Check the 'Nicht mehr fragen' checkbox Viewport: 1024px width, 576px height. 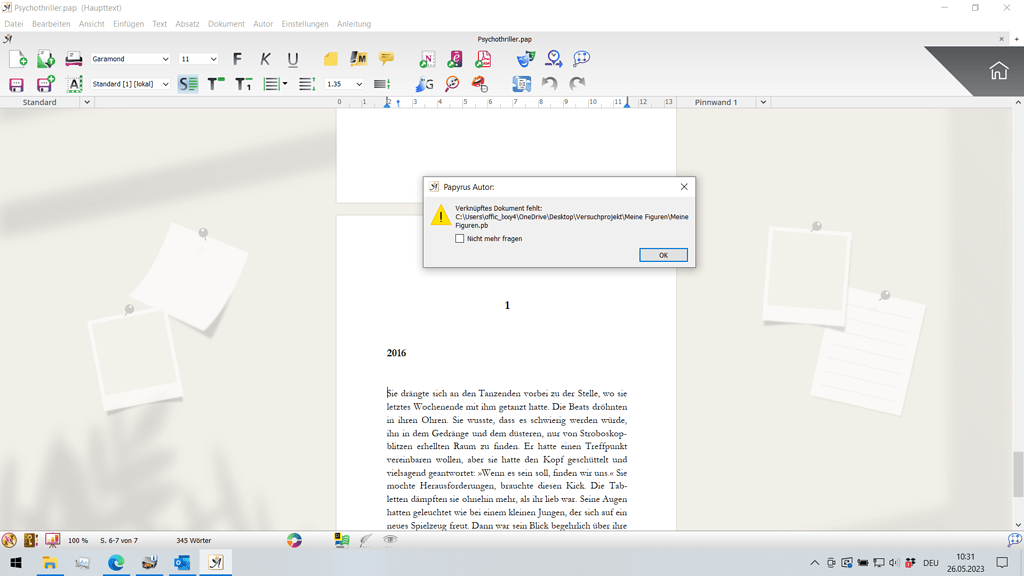click(x=460, y=239)
